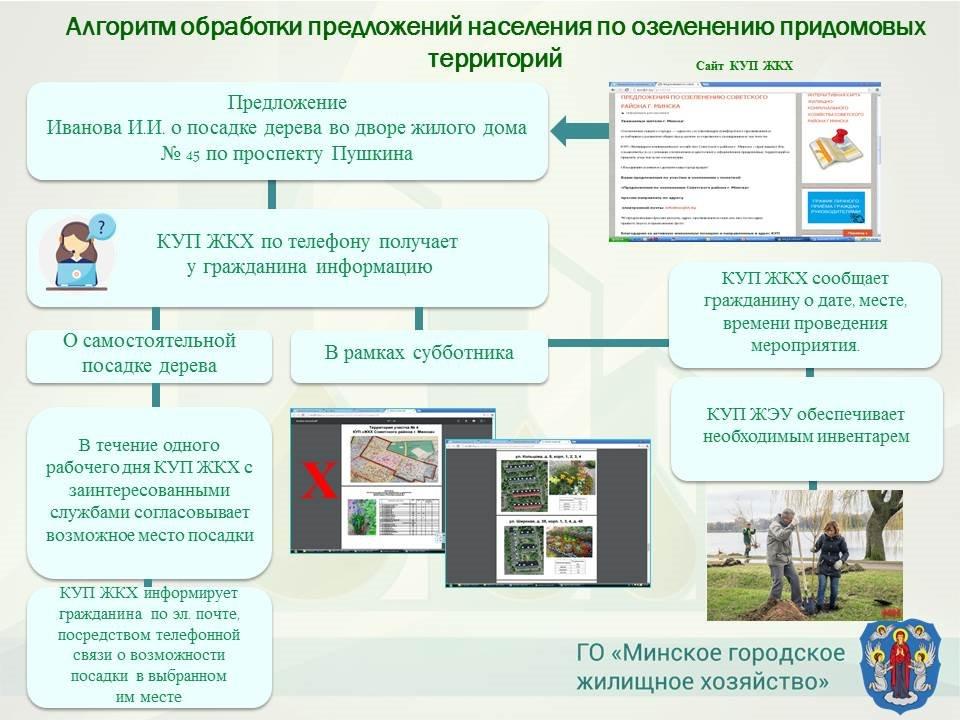Screen dimensions: 960x720
Task: Open the territory map document screenshot
Action: coord(367,481)
